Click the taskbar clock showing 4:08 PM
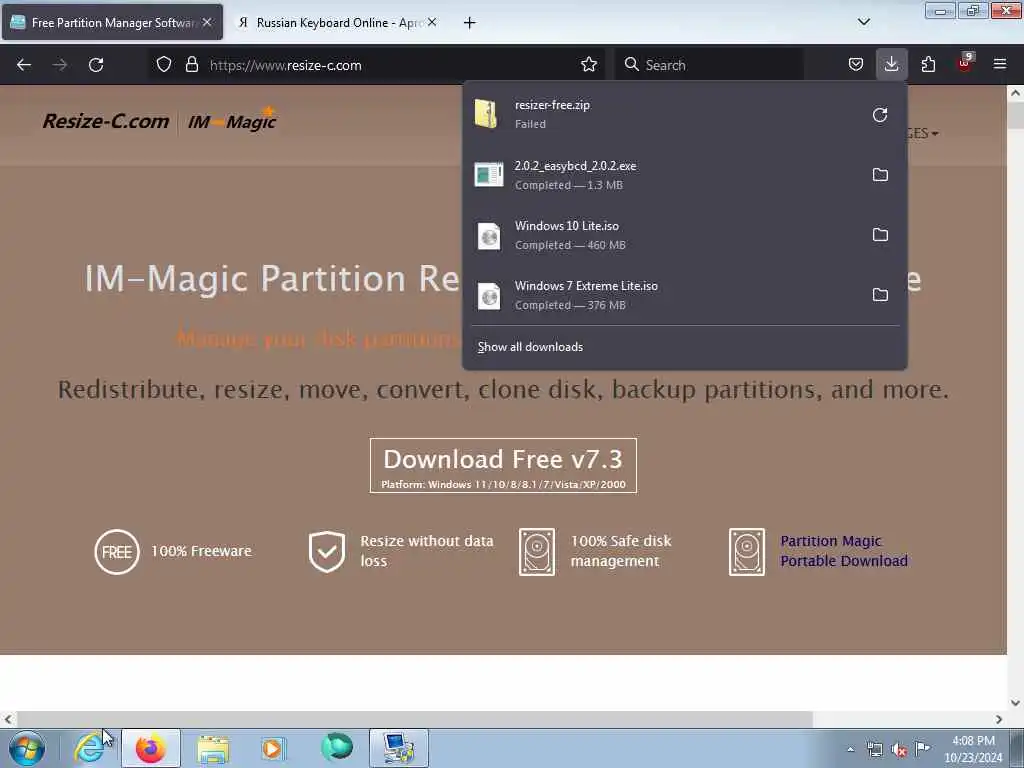1024x768 pixels. click(973, 749)
